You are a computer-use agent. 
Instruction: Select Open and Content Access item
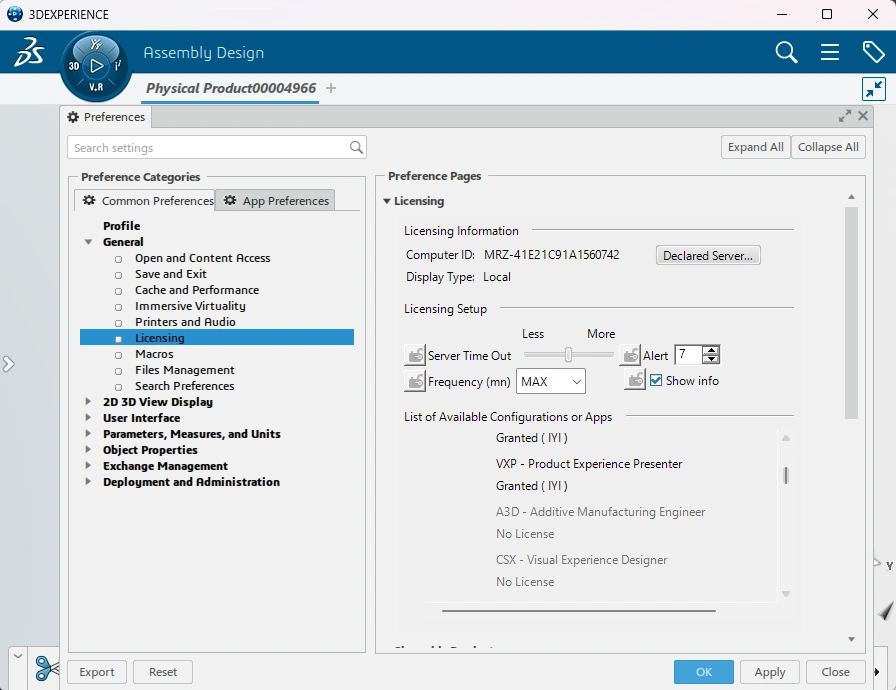tap(202, 258)
